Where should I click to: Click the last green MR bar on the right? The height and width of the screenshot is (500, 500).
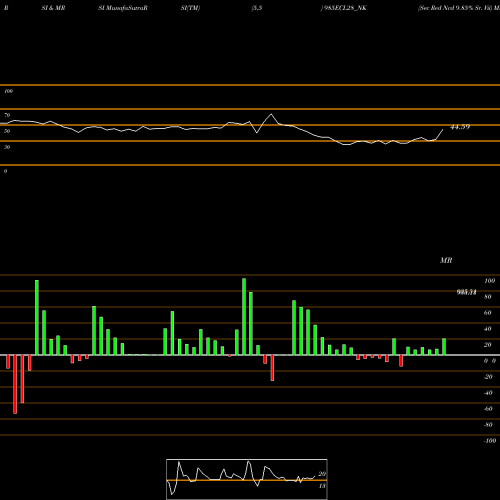pos(444,347)
